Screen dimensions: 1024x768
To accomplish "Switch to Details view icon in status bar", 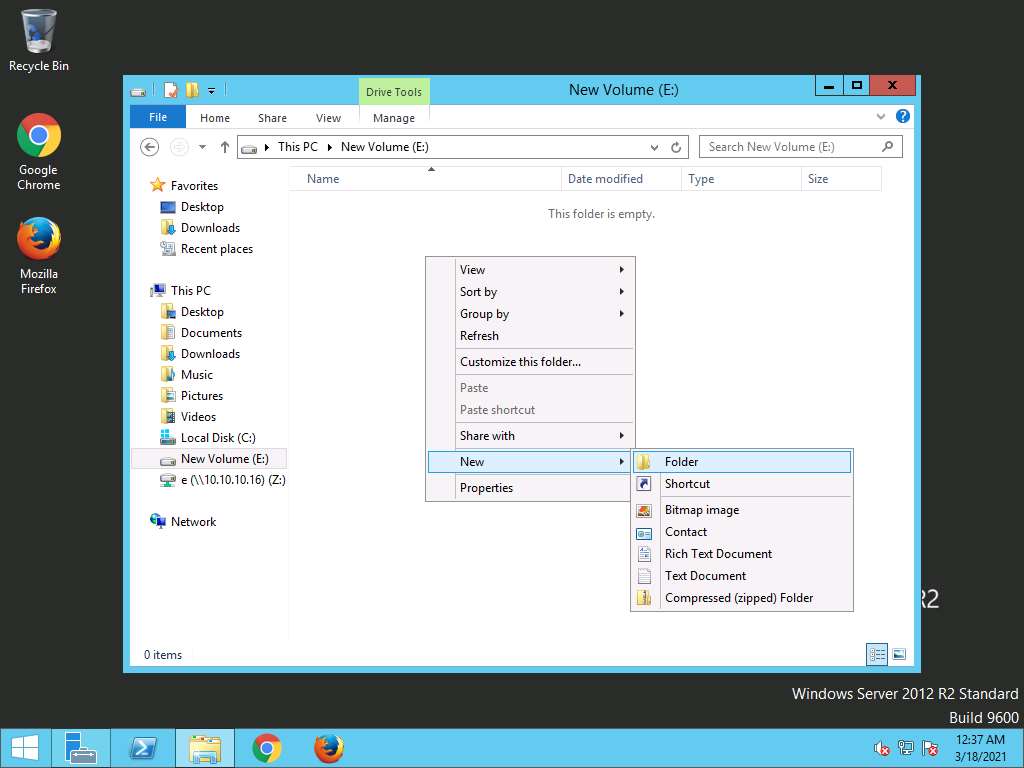I will pyautogui.click(x=876, y=654).
